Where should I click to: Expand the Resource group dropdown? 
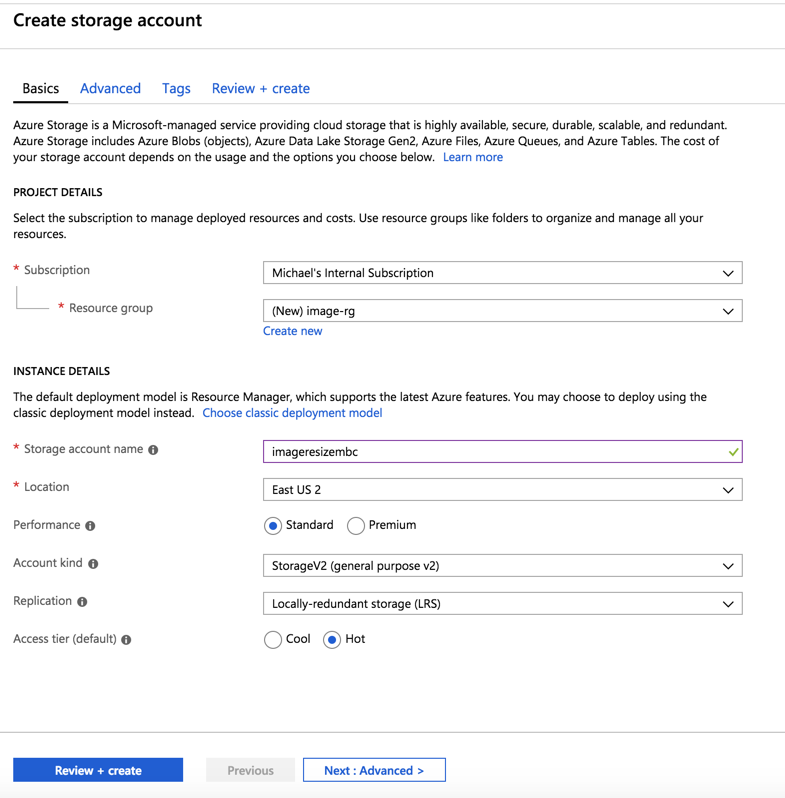[502, 311]
